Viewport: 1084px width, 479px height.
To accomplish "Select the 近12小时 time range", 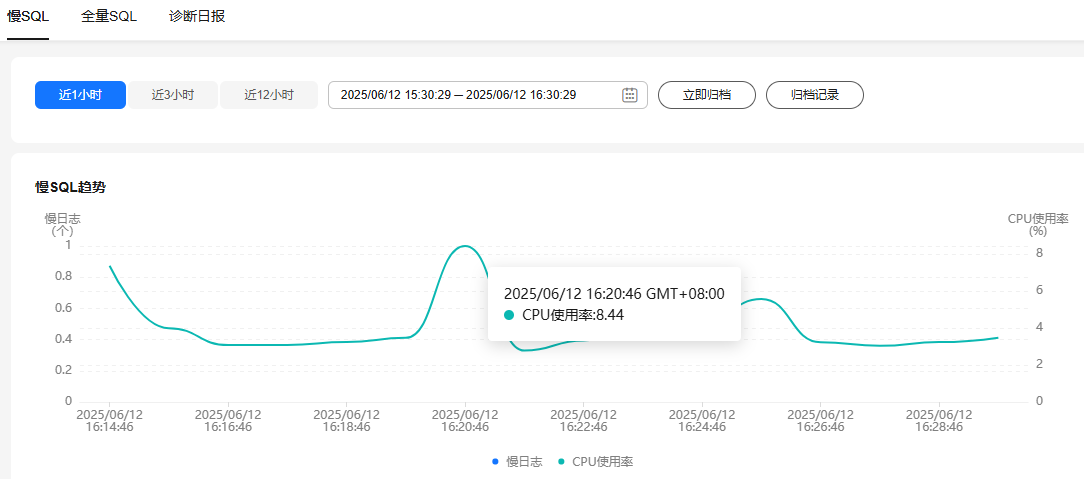I will click(x=269, y=95).
